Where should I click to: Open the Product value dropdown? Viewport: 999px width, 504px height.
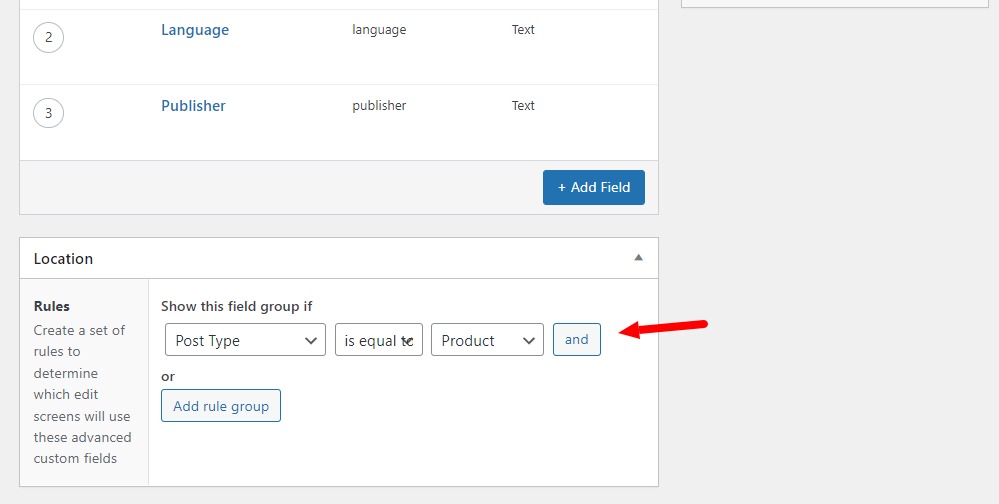click(x=487, y=340)
